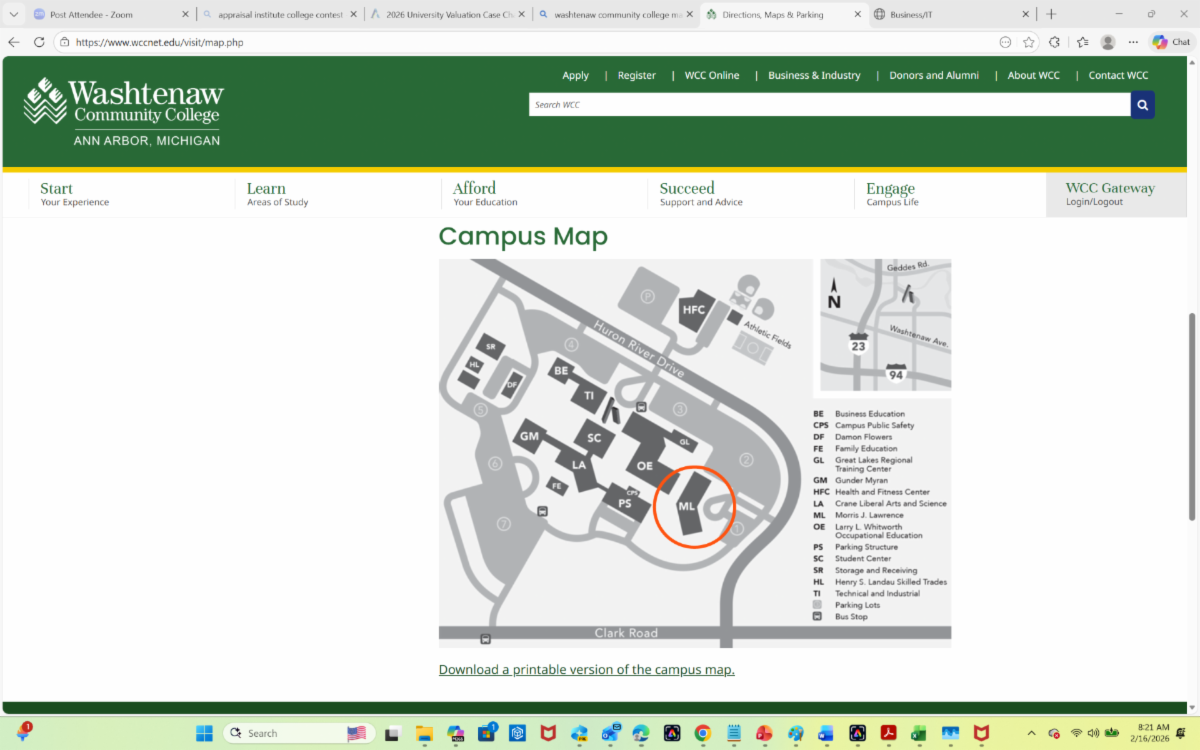Add this page to favorites with the star
1200x750 pixels.
(x=1028, y=42)
